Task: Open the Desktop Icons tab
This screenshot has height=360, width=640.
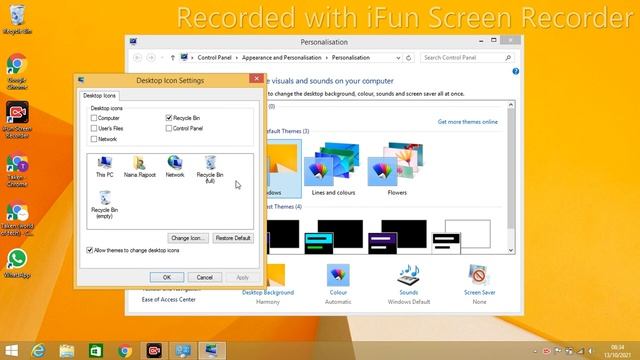Action: [x=99, y=96]
